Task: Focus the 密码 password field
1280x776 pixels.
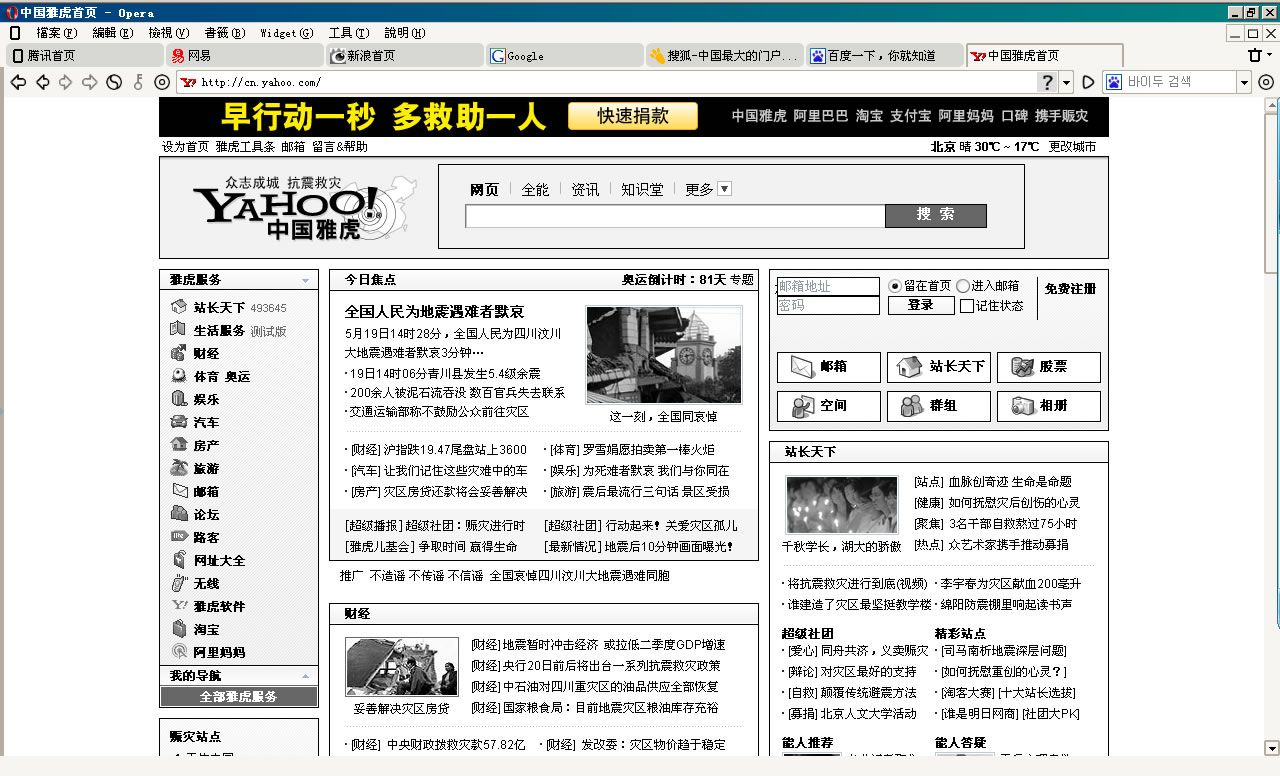Action: tap(828, 305)
